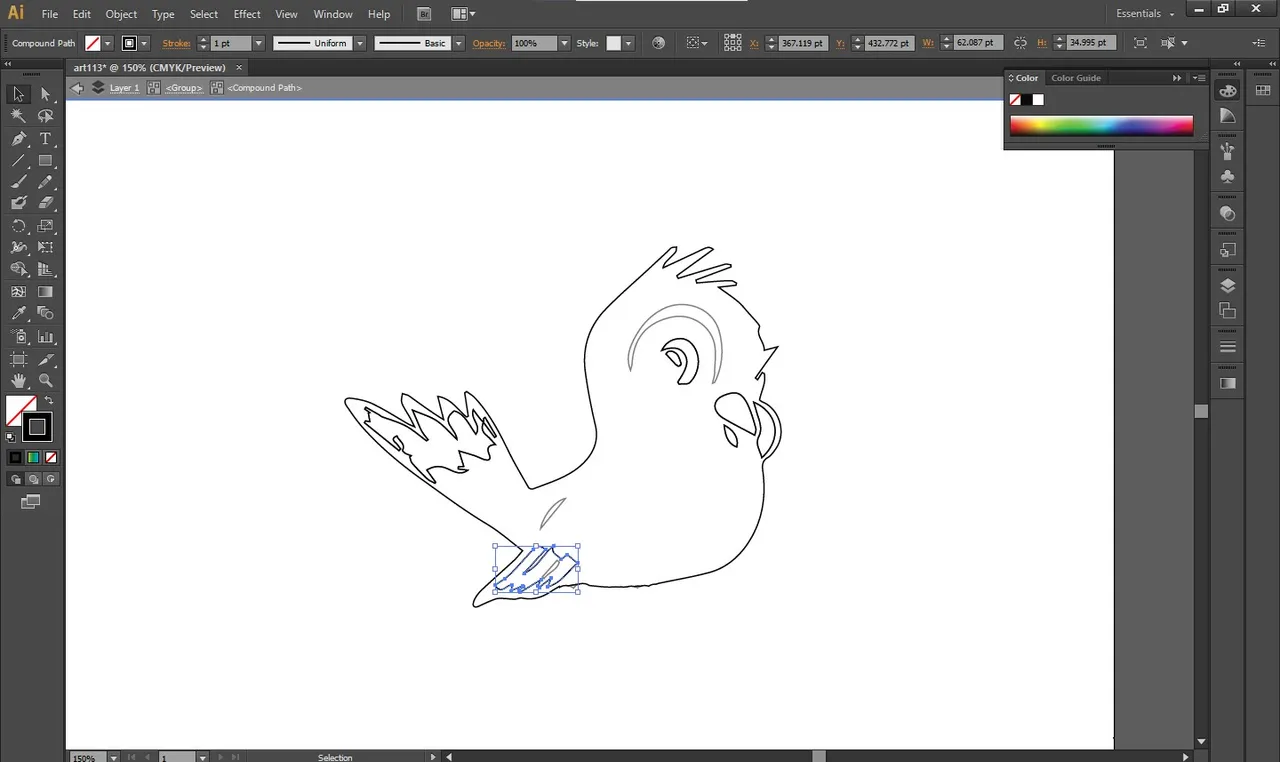The width and height of the screenshot is (1280, 762).
Task: Select the Rotate tool
Action: [18, 226]
